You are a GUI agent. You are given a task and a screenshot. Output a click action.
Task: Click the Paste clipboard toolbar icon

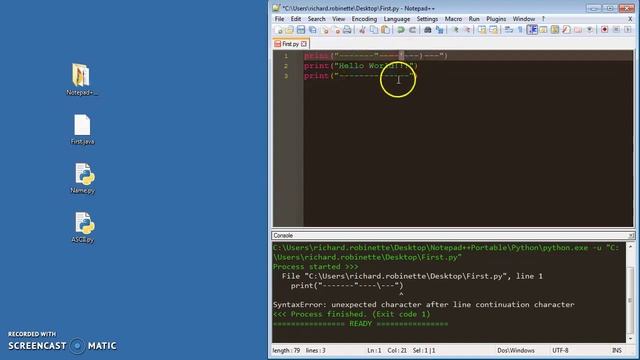385,30
